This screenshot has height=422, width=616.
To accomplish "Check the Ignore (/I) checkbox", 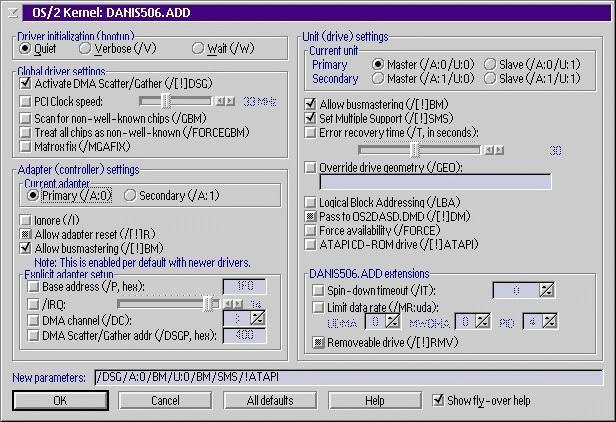I will click(x=26, y=220).
